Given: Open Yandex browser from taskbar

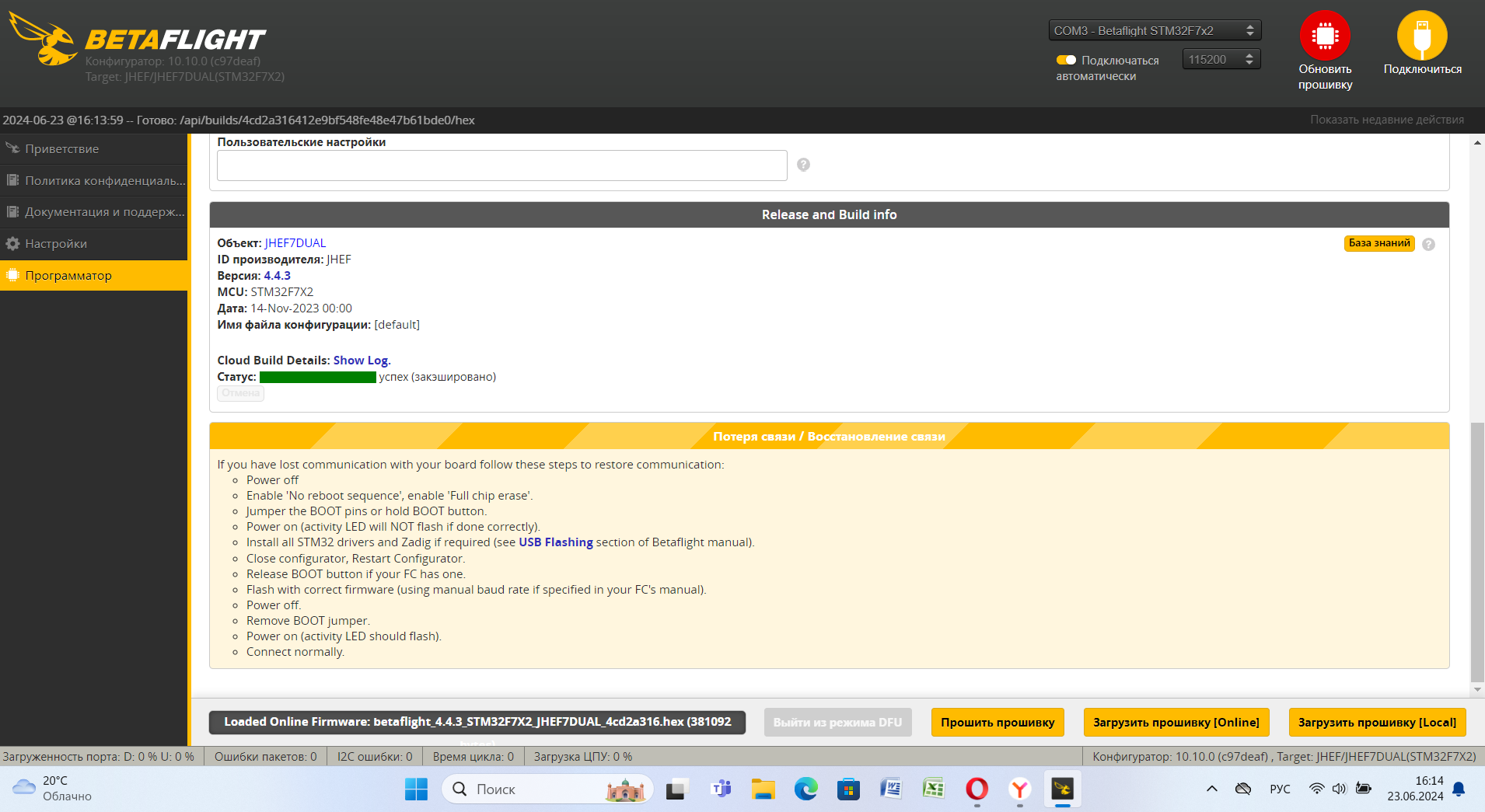Looking at the screenshot, I should [1019, 789].
